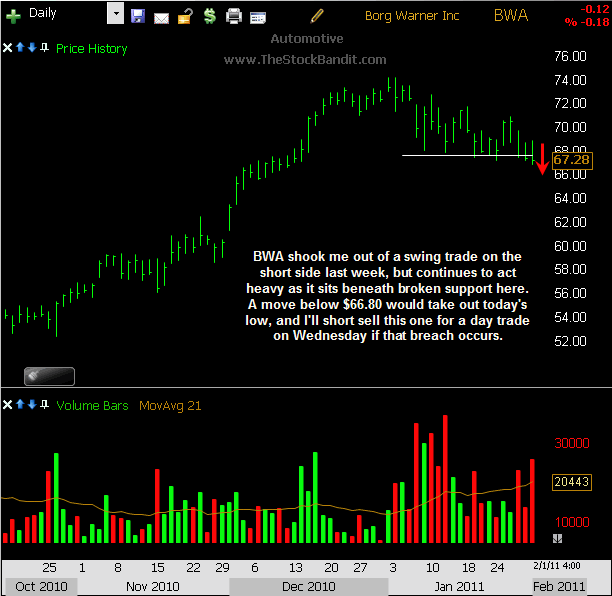Image resolution: width=612 pixels, height=596 pixels.
Task: Click the green dollar sign icon
Action: click(208, 16)
